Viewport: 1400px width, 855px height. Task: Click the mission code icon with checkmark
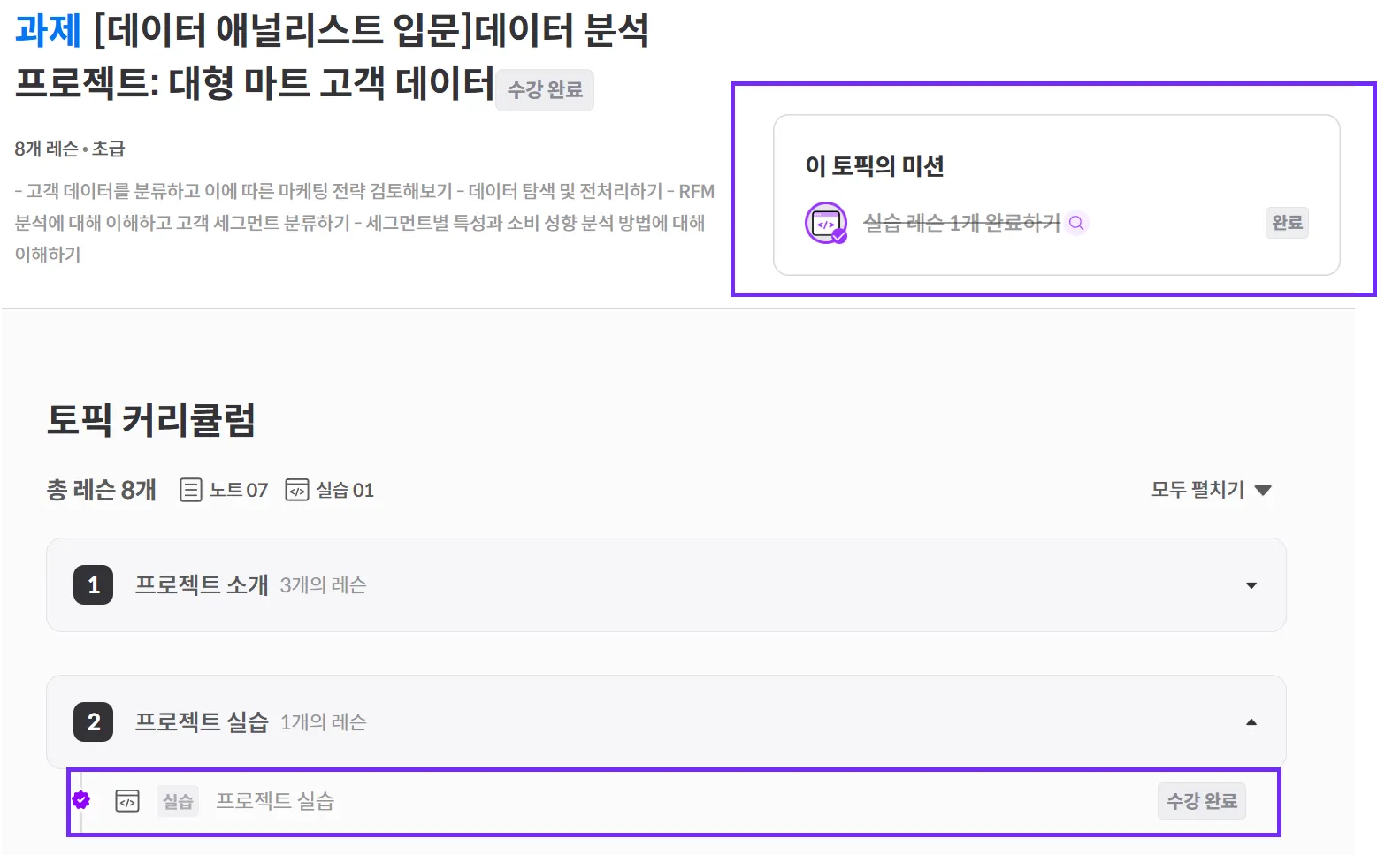826,224
